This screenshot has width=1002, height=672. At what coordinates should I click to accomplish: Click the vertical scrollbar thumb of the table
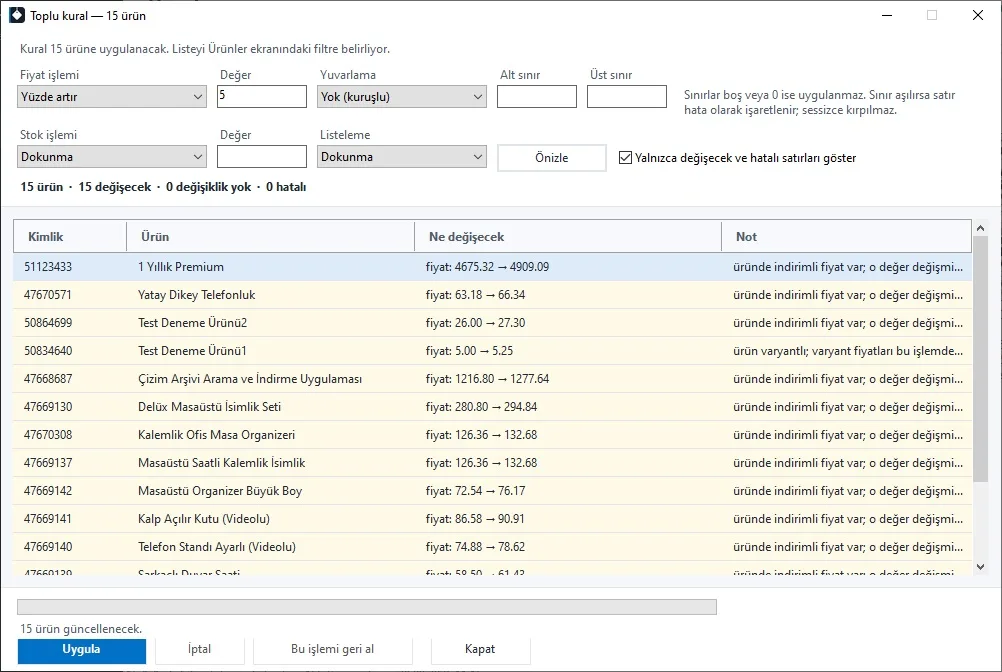click(980, 358)
